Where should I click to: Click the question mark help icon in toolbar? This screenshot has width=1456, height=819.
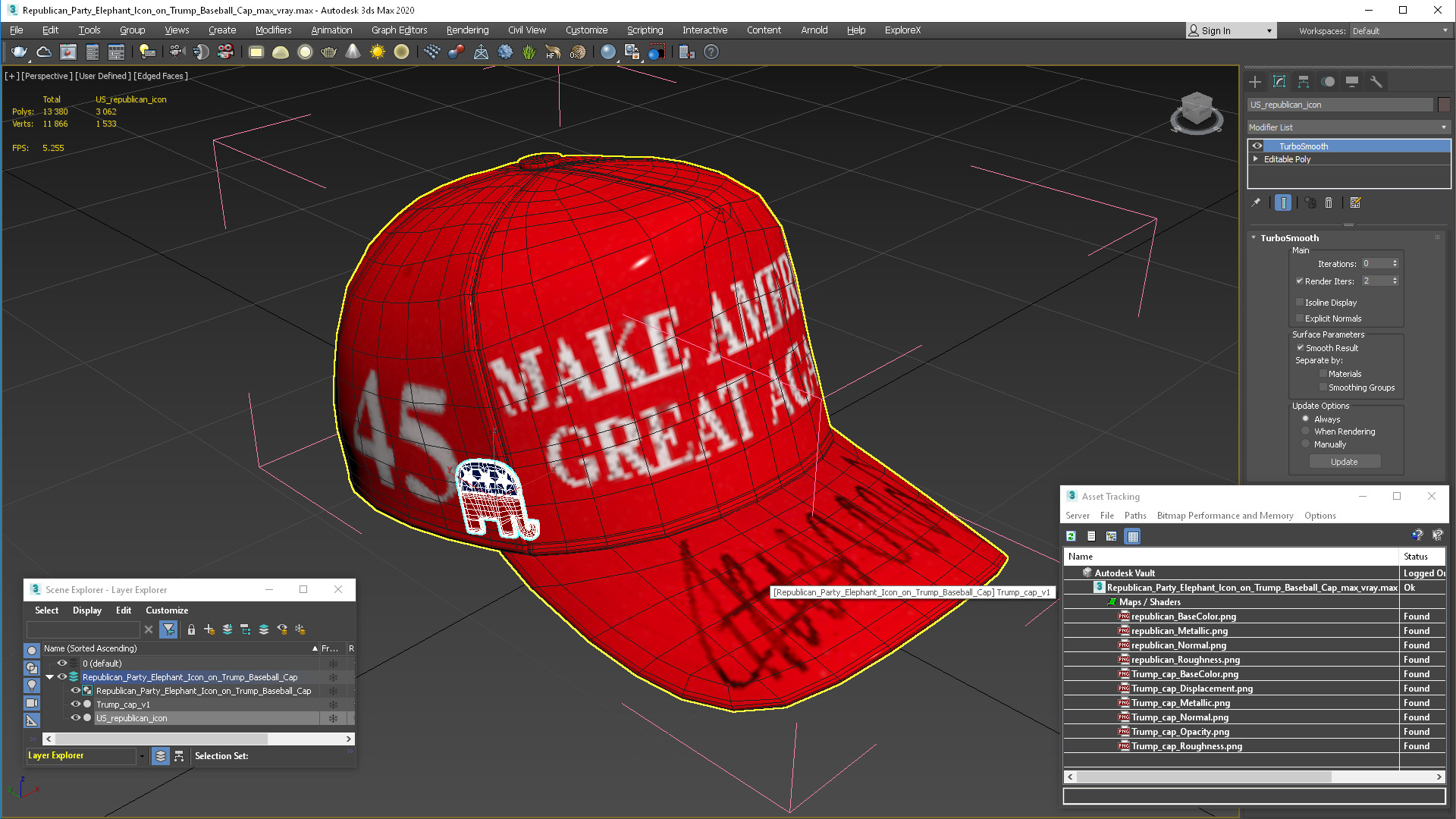pyautogui.click(x=711, y=52)
